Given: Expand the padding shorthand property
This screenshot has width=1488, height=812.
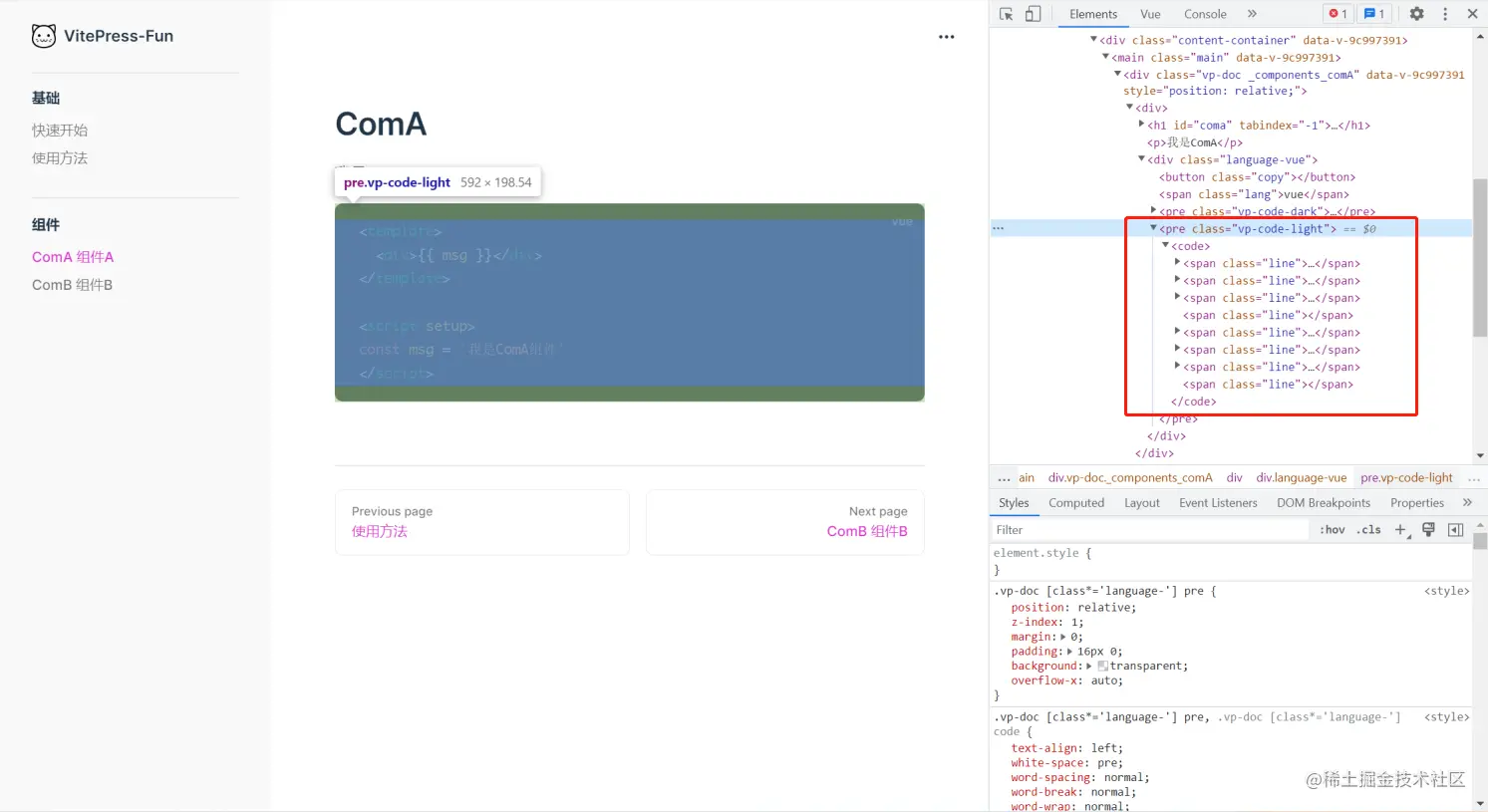Looking at the screenshot, I should 1069,652.
